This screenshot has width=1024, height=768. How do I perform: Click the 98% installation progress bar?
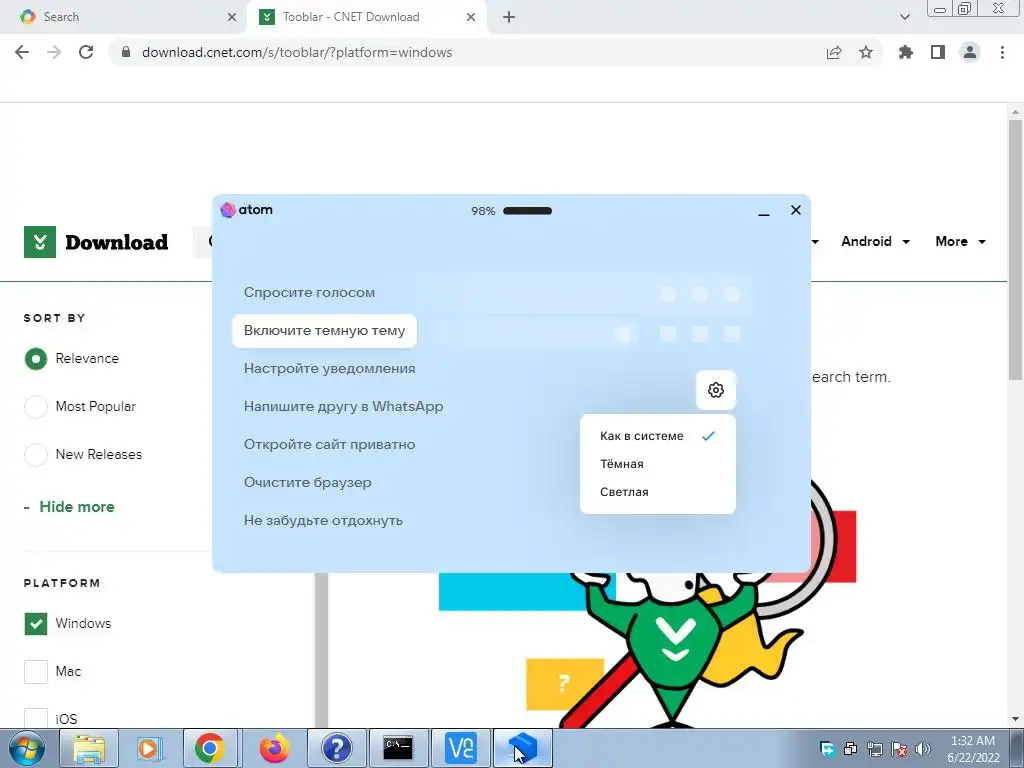coord(528,211)
